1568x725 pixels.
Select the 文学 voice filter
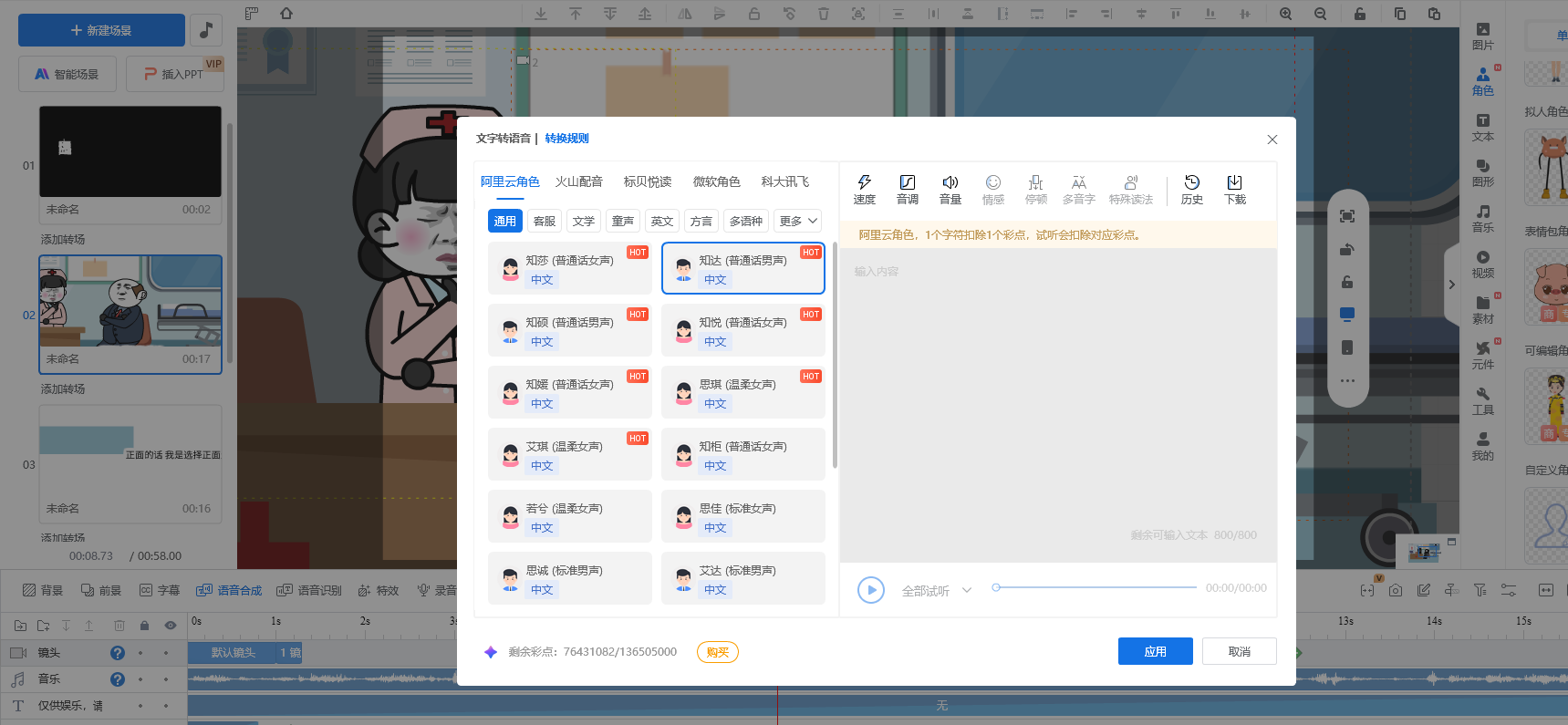(x=583, y=221)
